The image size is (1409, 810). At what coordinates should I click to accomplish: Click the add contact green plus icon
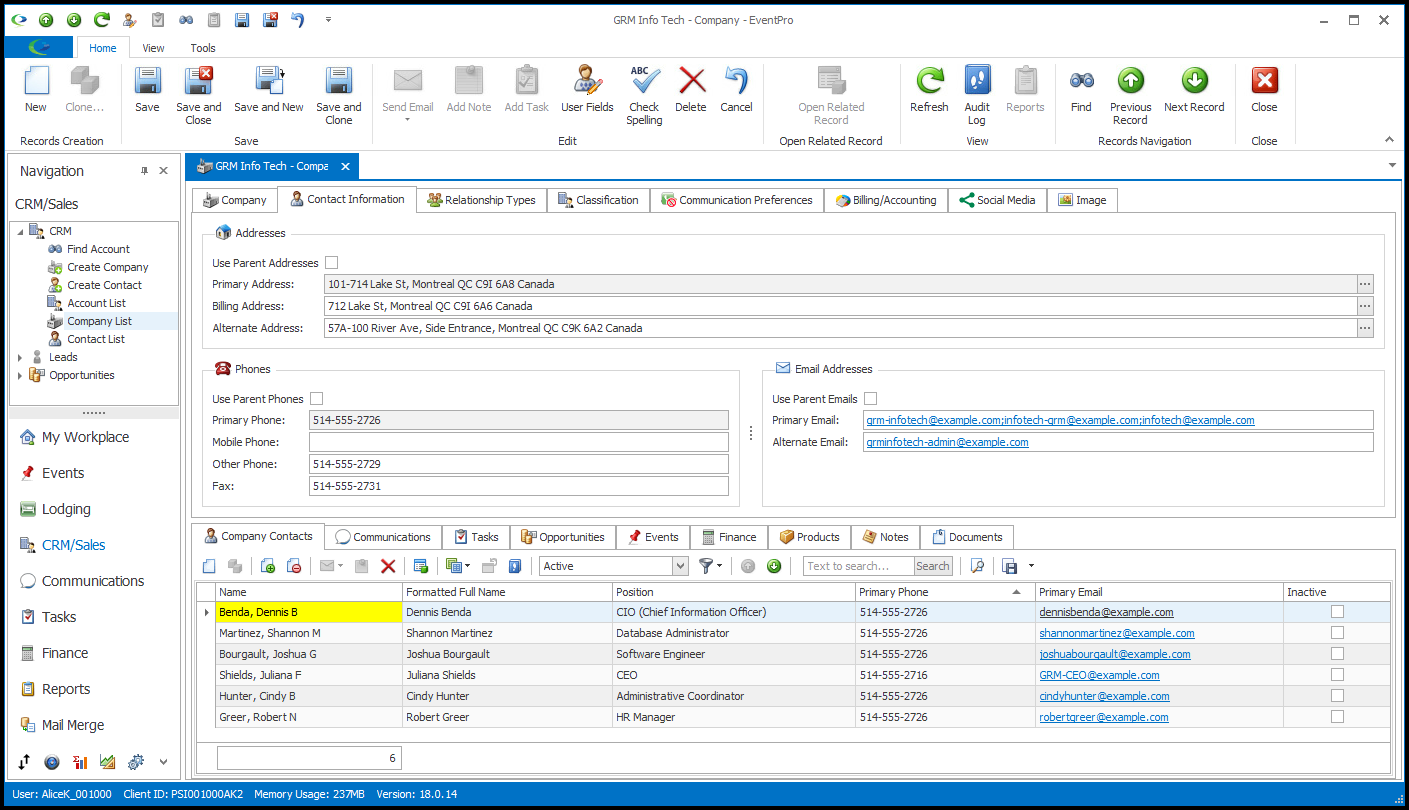268,566
